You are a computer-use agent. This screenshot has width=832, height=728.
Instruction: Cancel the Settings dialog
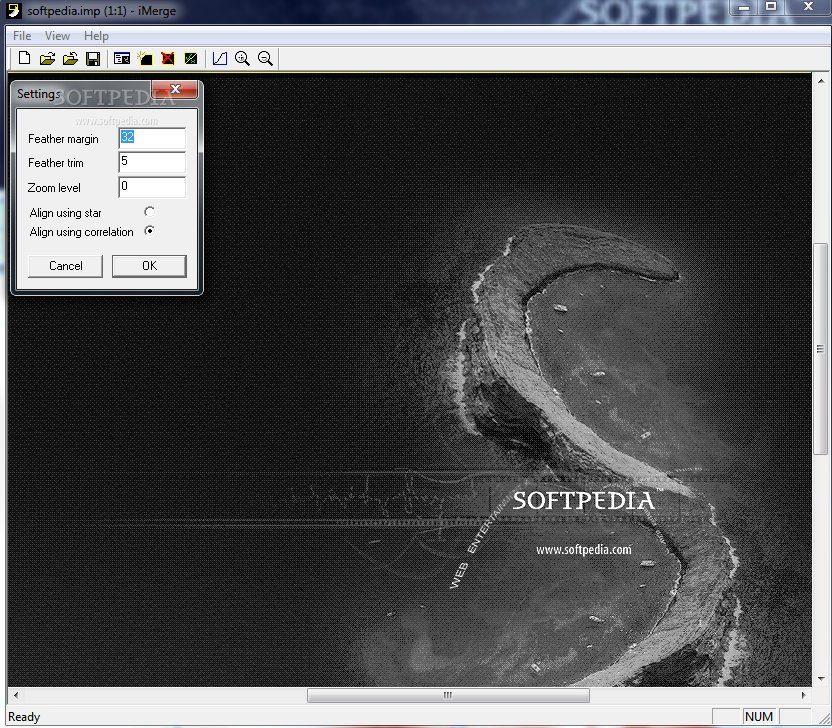[x=65, y=266]
